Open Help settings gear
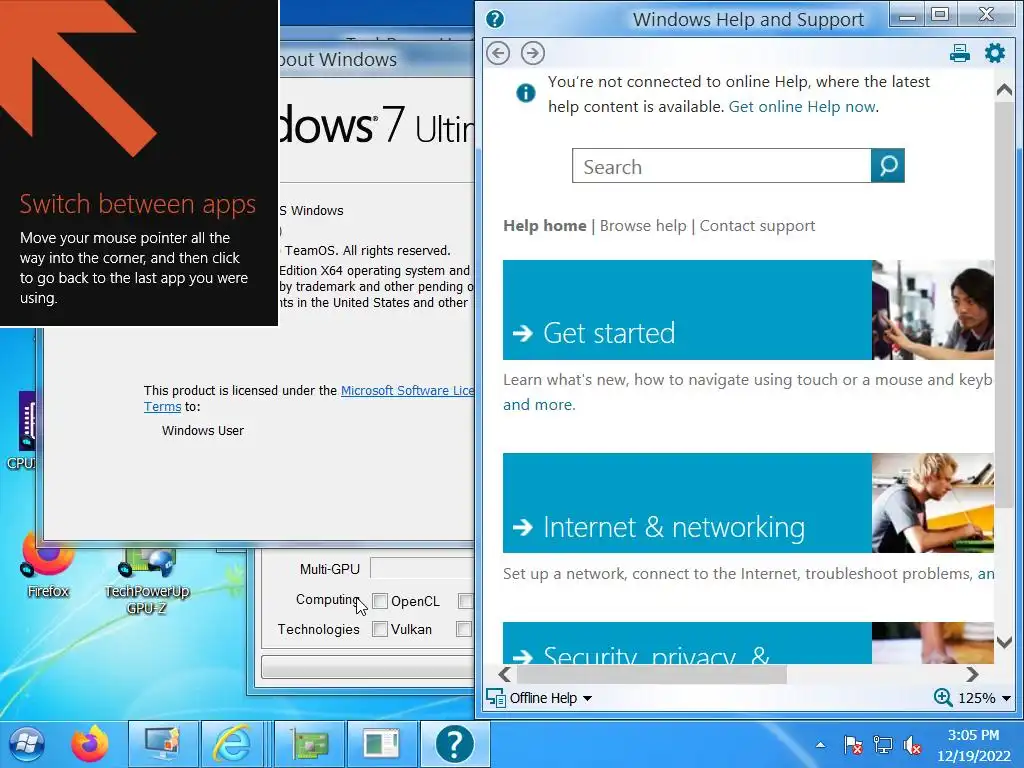 pyautogui.click(x=995, y=53)
